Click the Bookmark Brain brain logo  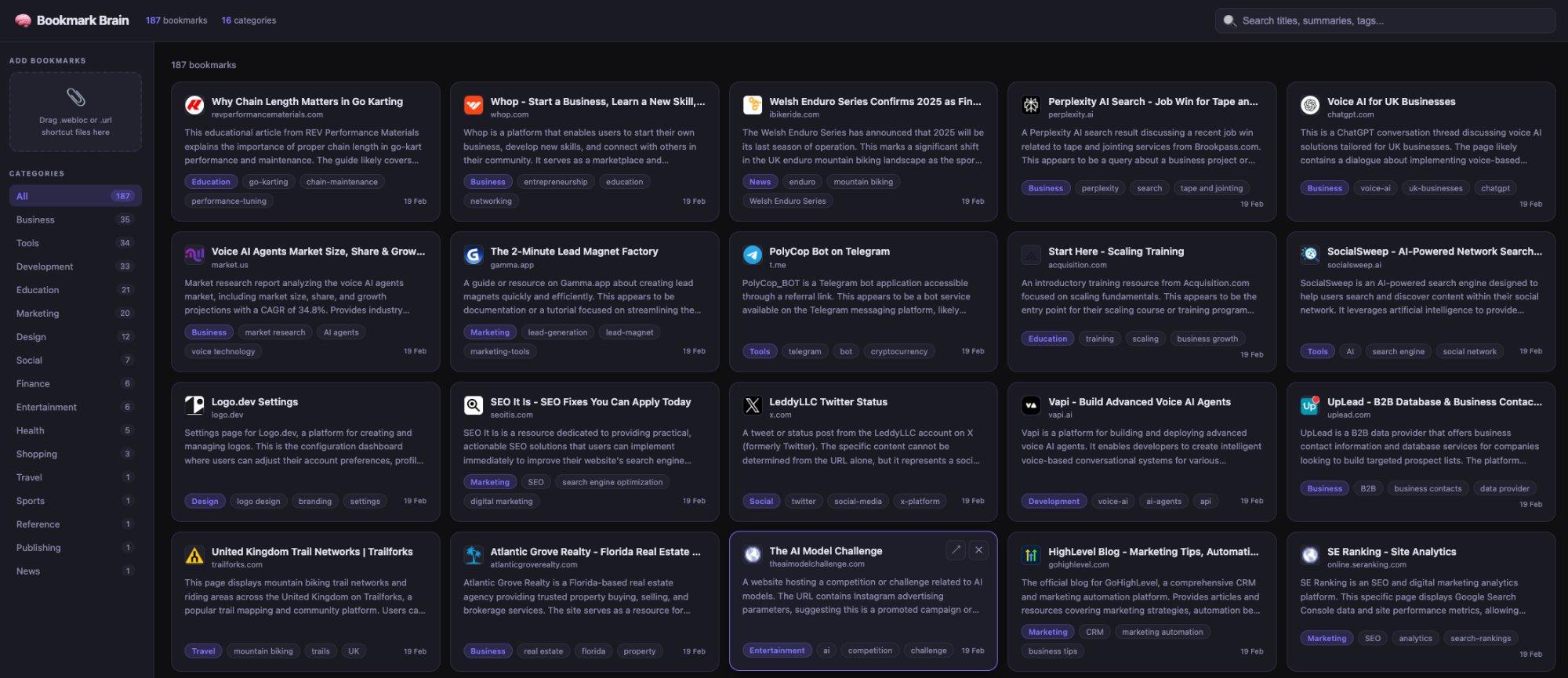(x=23, y=20)
